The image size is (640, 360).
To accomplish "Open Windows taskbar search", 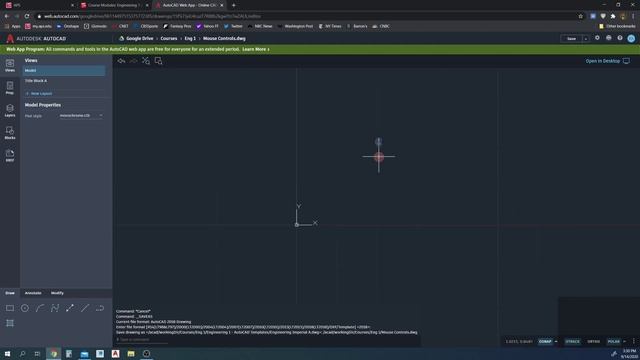I will coord(22,354).
